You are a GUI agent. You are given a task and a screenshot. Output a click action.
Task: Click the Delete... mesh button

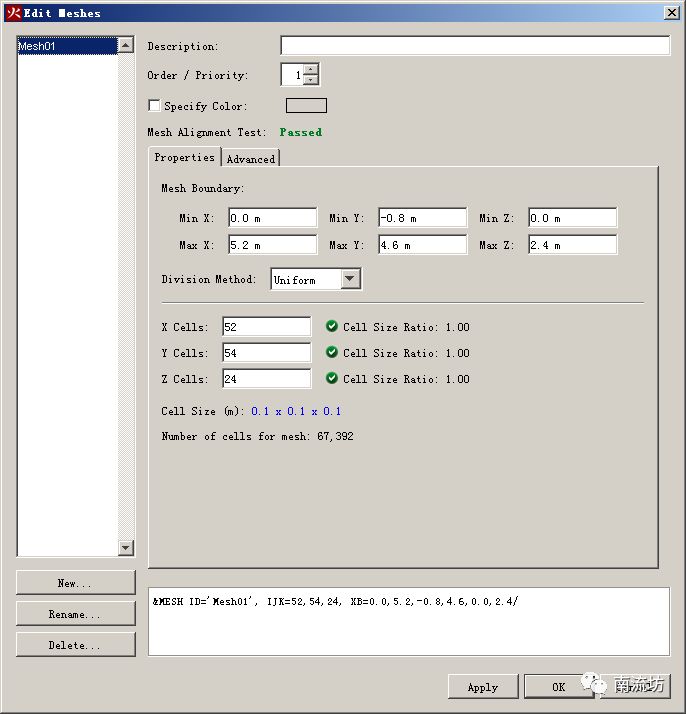coord(75,645)
